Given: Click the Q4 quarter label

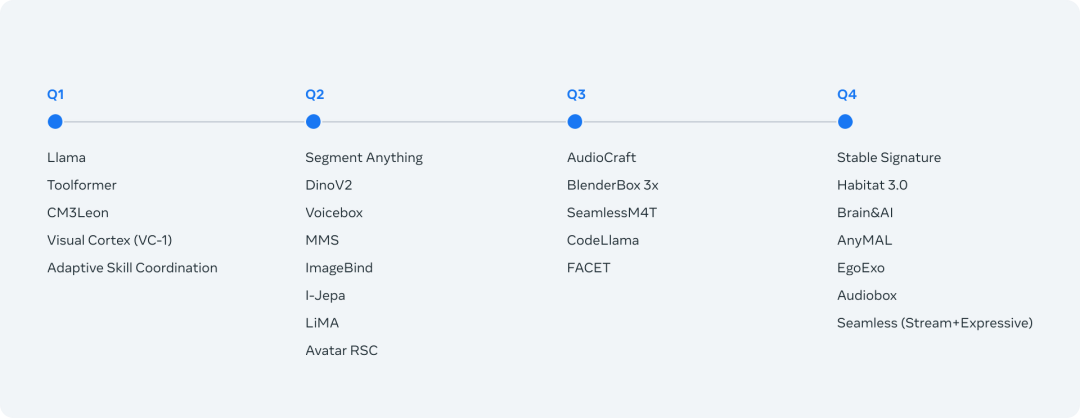Looking at the screenshot, I should coord(847,95).
